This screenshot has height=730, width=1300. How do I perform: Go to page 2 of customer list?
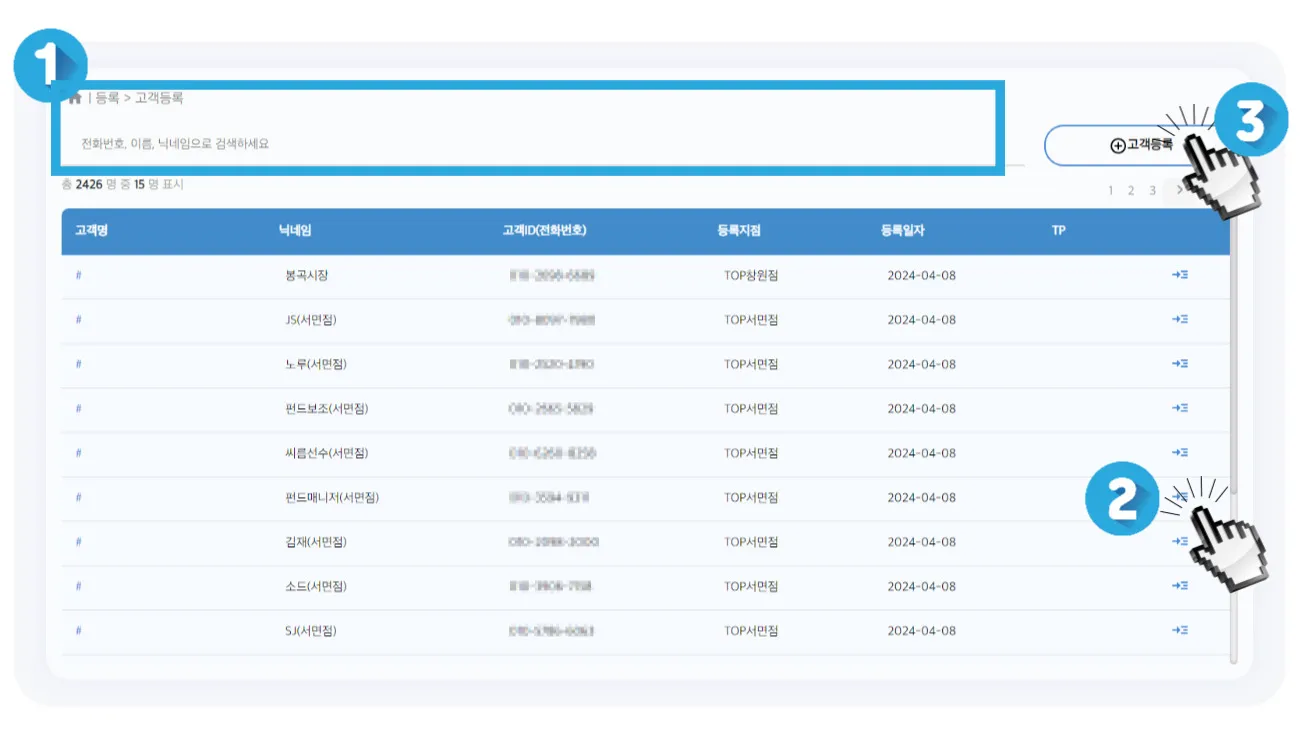click(1131, 190)
